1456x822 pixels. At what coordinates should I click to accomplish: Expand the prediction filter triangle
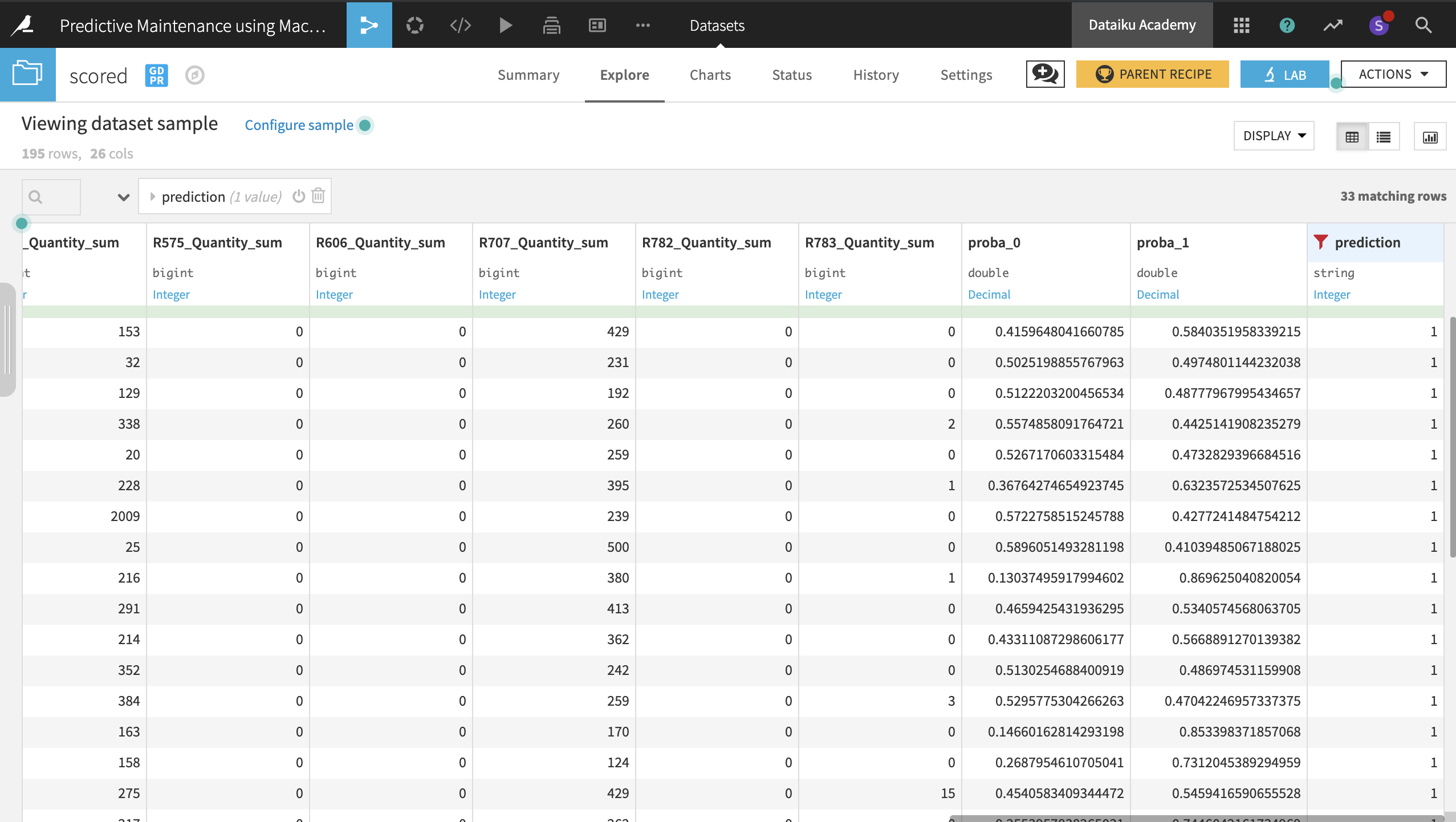point(152,196)
